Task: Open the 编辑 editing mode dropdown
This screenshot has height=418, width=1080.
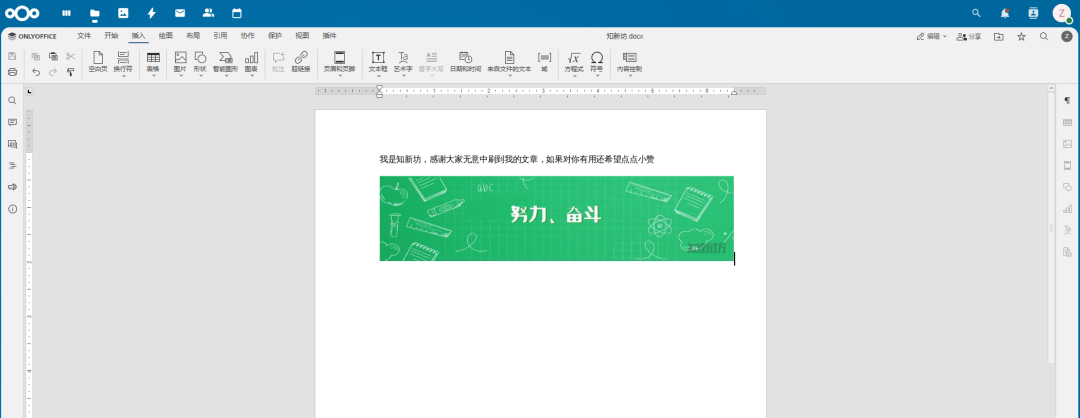Action: click(931, 36)
